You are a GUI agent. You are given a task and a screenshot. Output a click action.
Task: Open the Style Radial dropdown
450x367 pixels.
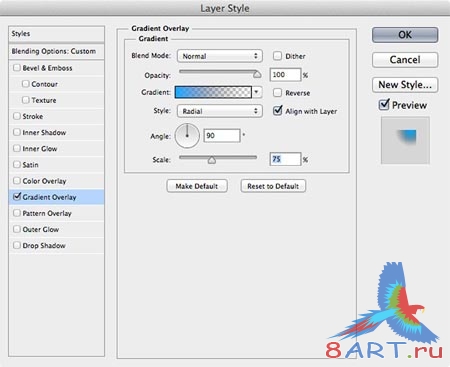(x=220, y=111)
